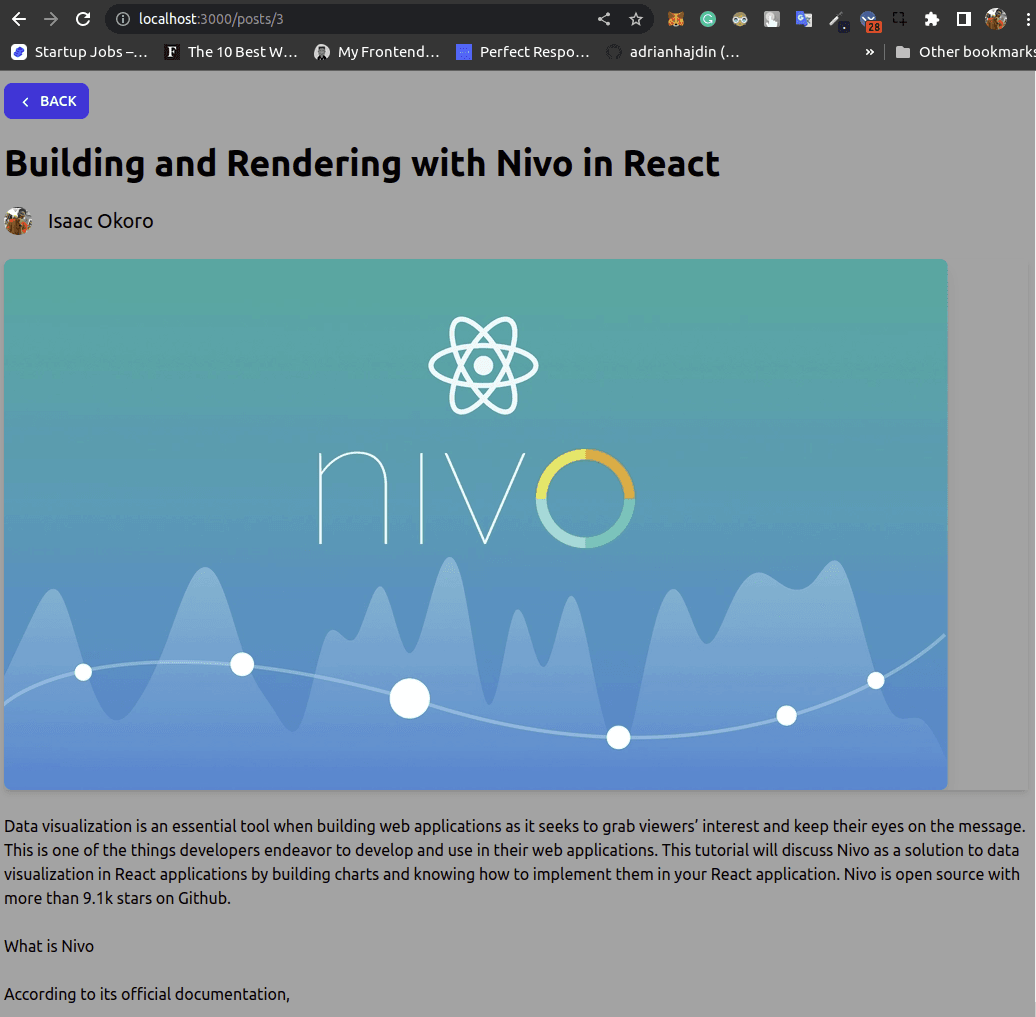The height and width of the screenshot is (1017, 1036).
Task: Click the browser back arrow
Action: [x=19, y=19]
